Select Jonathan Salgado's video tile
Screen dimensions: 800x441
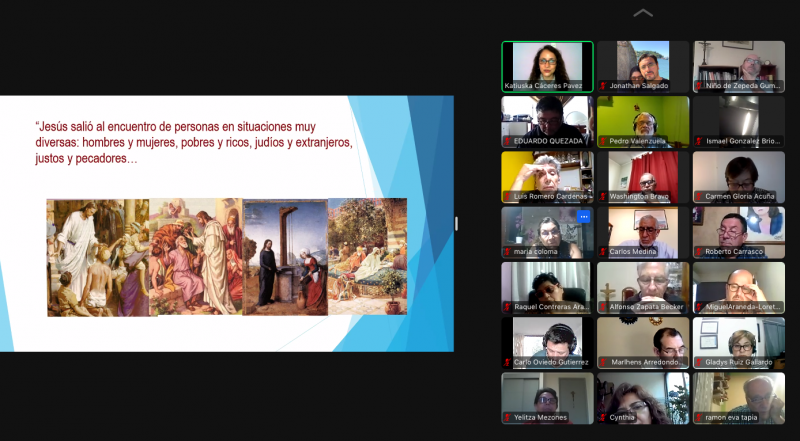tap(643, 67)
